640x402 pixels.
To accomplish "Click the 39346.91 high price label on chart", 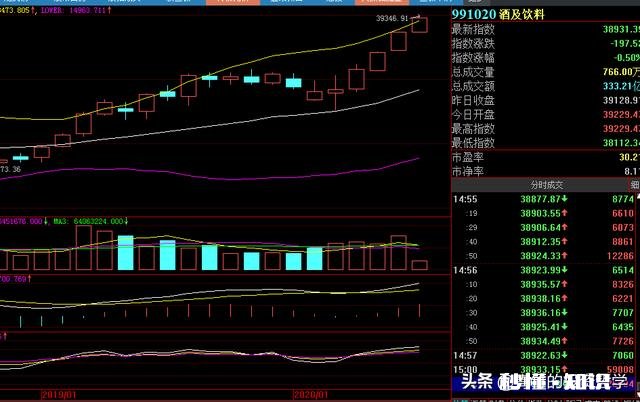I will [392, 18].
